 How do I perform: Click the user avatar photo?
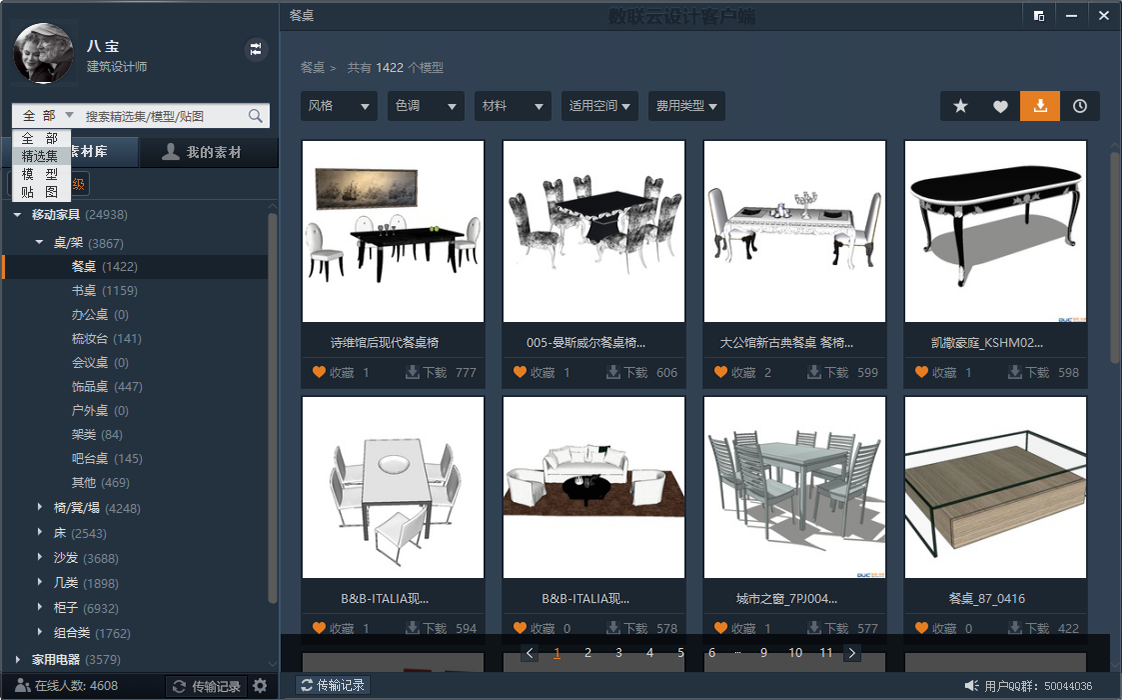point(44,53)
